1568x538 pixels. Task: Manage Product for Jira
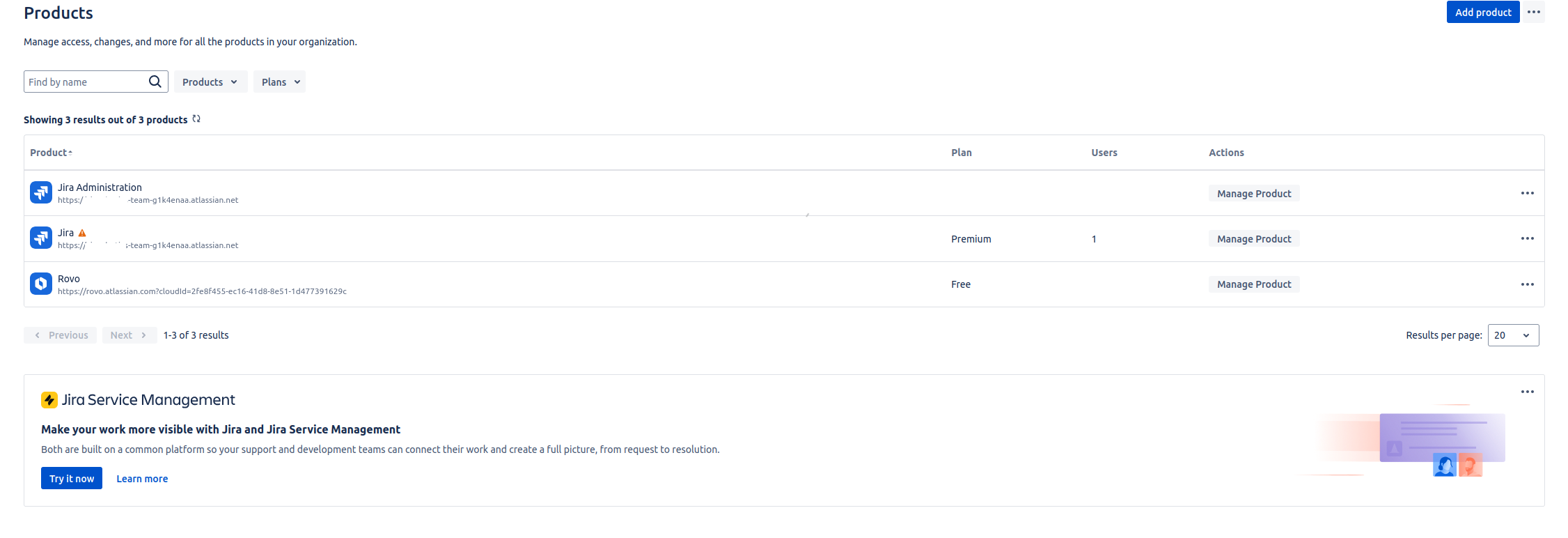(x=1254, y=238)
